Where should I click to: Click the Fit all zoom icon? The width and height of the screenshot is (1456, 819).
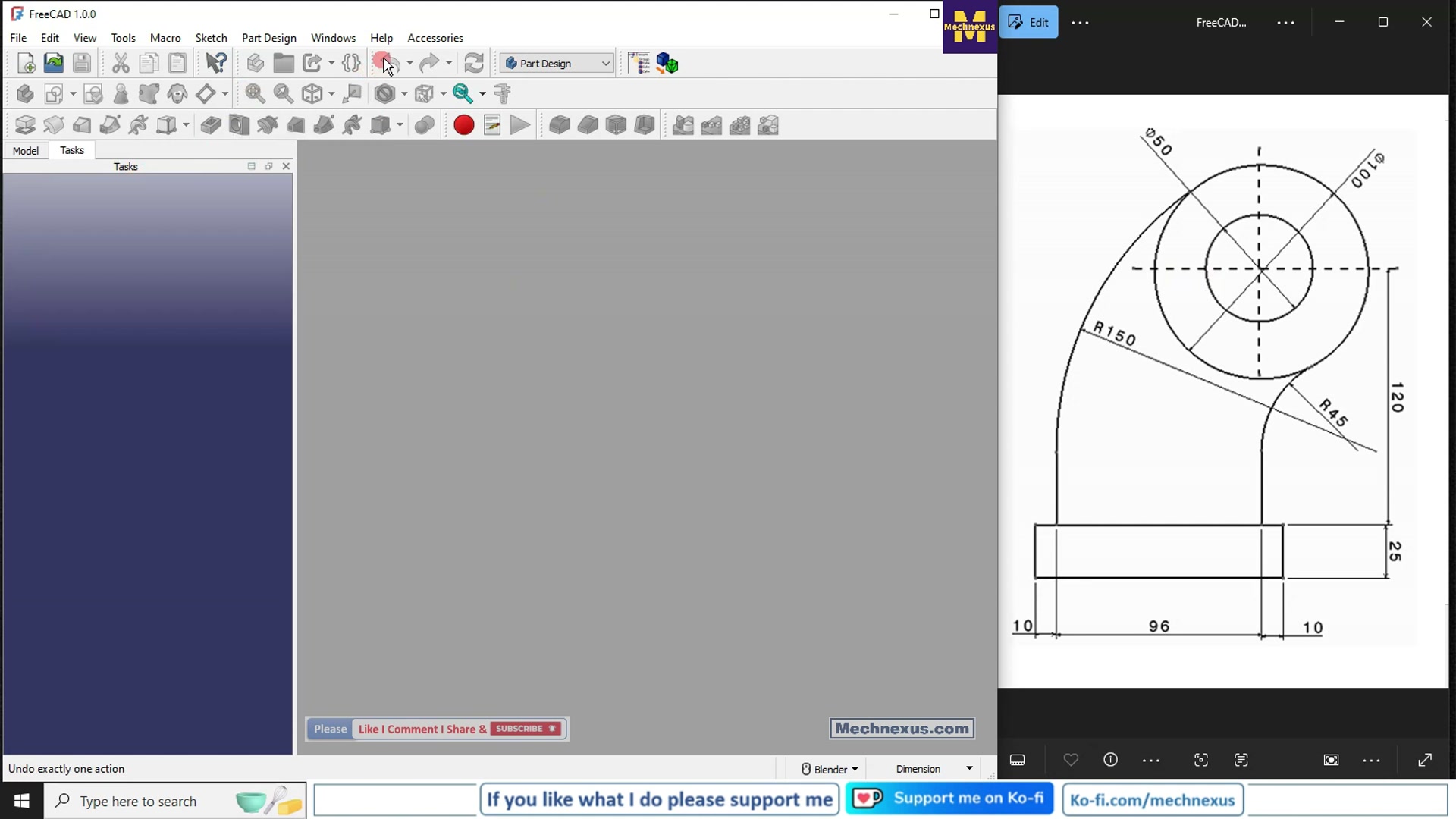(x=255, y=94)
